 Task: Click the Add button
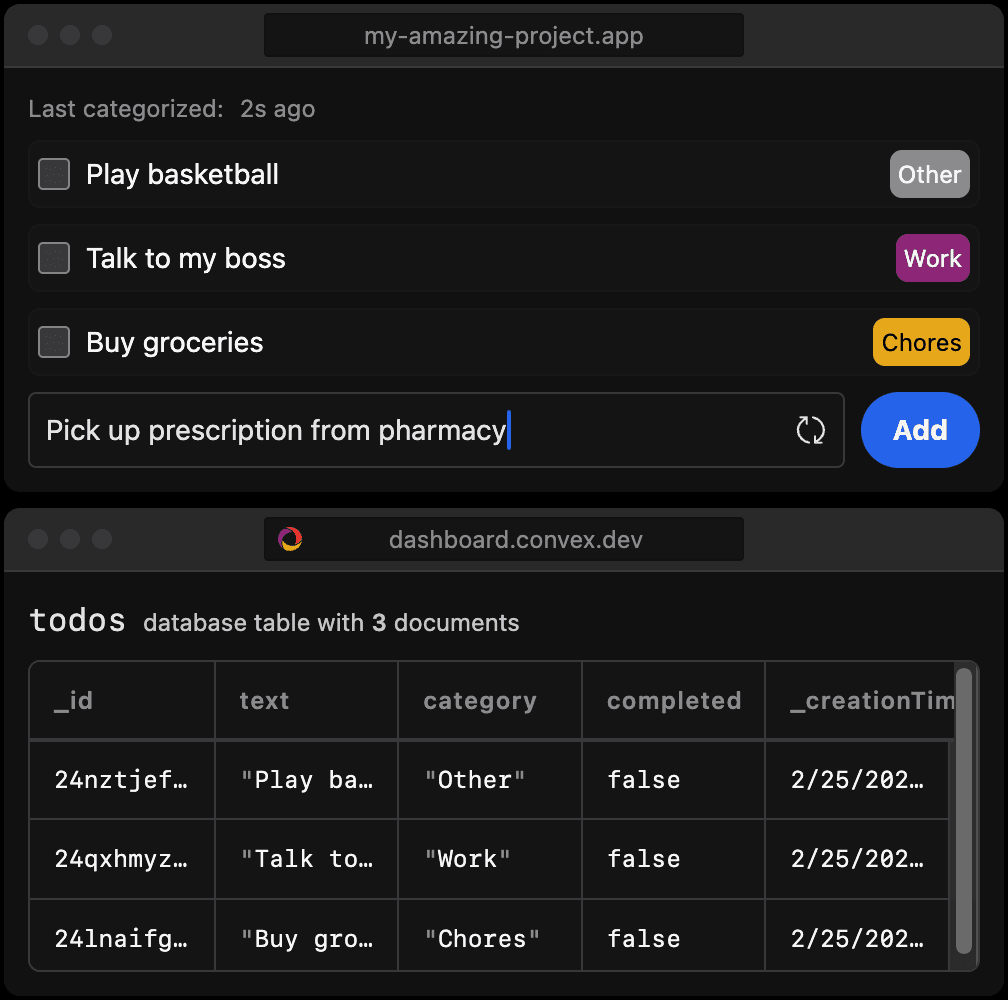tap(920, 430)
